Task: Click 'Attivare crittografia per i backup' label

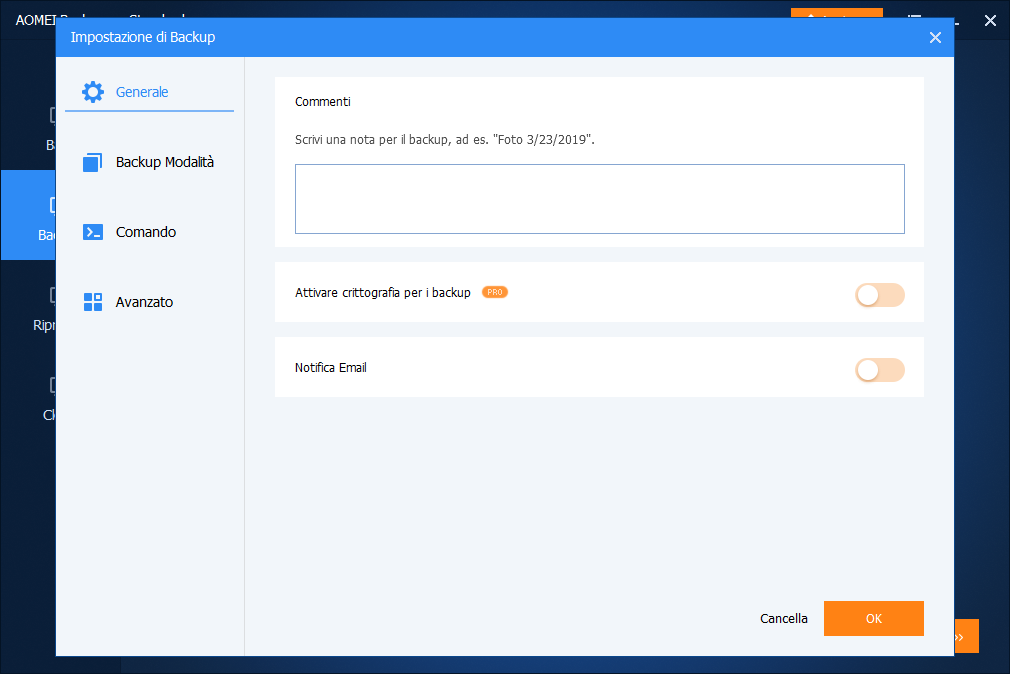Action: pyautogui.click(x=383, y=293)
